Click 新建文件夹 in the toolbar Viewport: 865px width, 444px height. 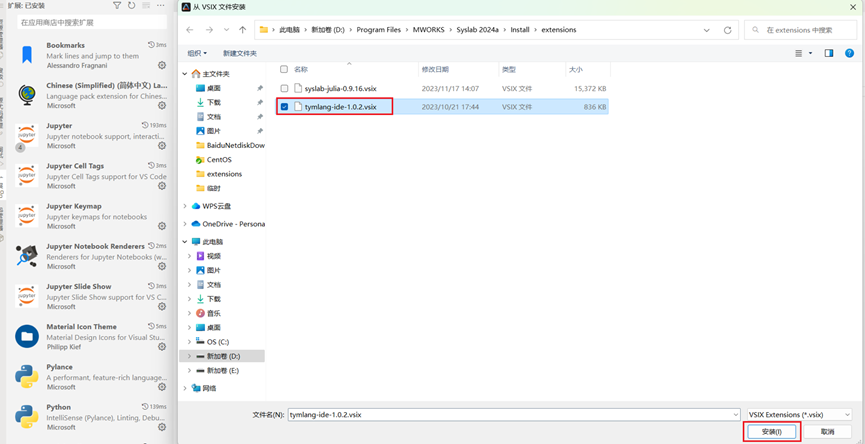(x=239, y=54)
